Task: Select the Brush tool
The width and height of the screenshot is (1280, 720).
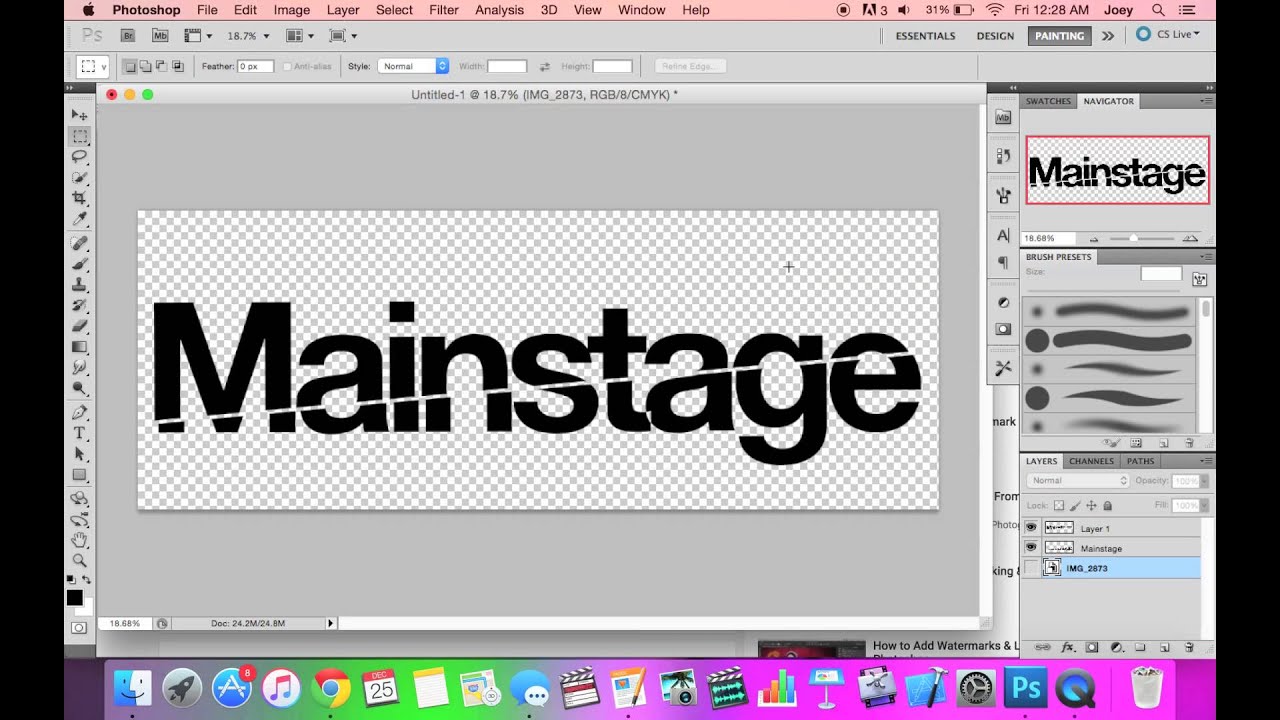Action: pos(80,264)
